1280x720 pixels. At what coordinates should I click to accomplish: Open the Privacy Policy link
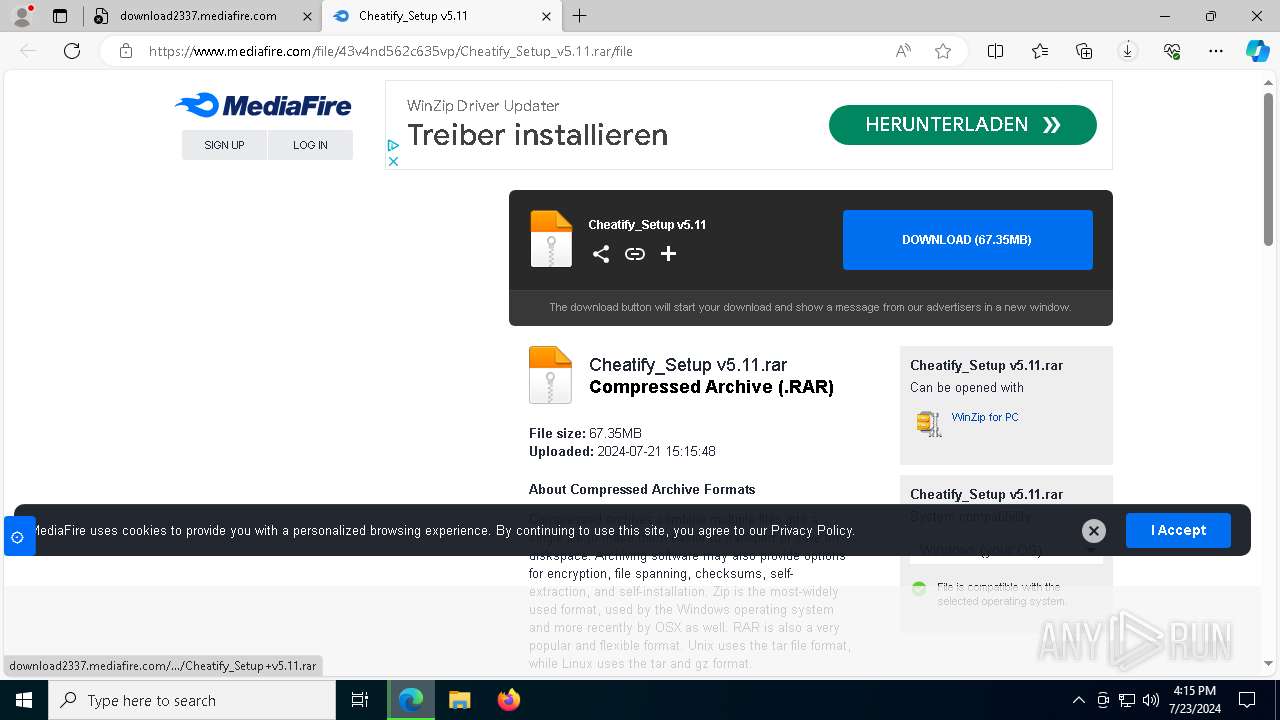pyautogui.click(x=812, y=530)
